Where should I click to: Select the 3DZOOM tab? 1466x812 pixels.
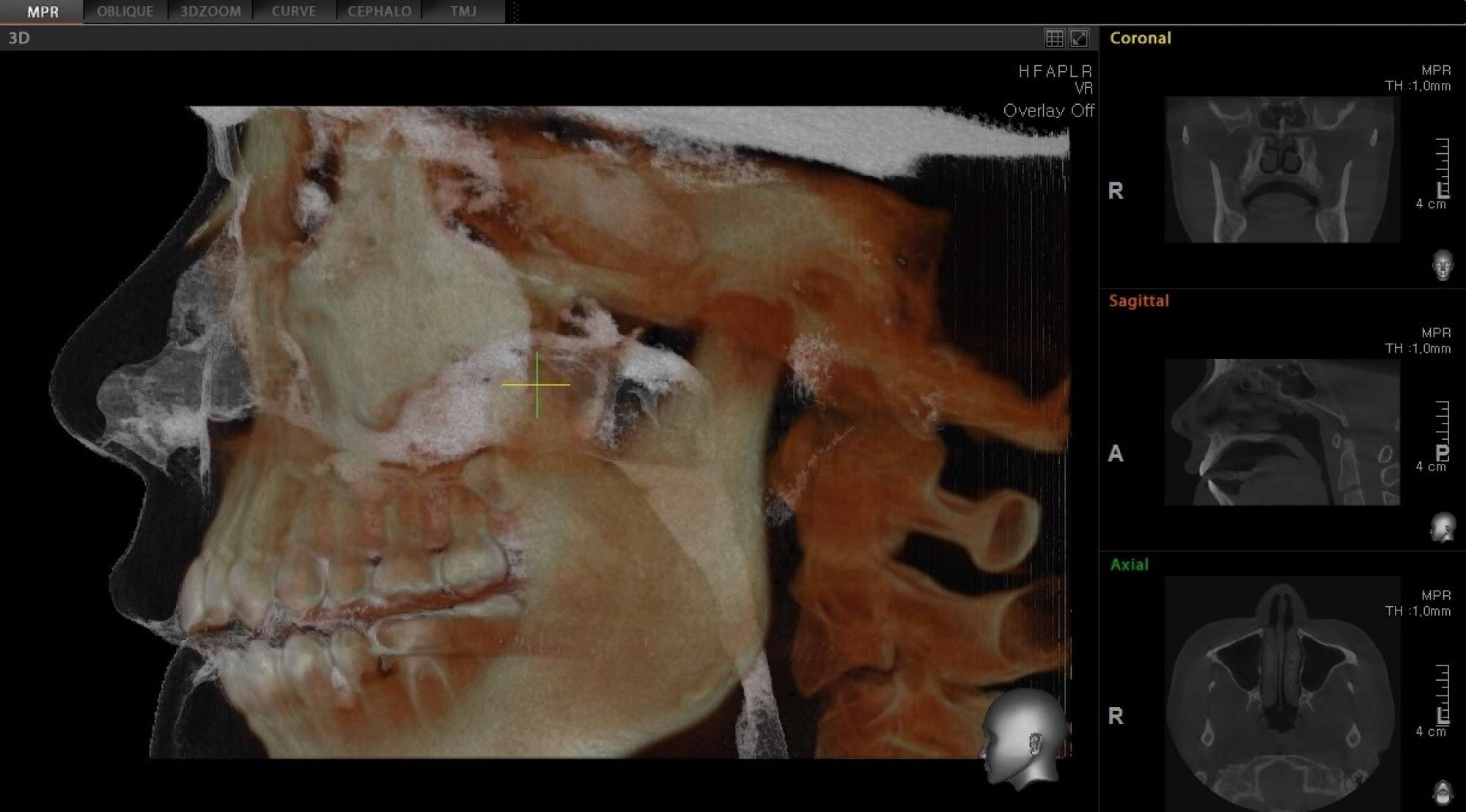coord(210,12)
